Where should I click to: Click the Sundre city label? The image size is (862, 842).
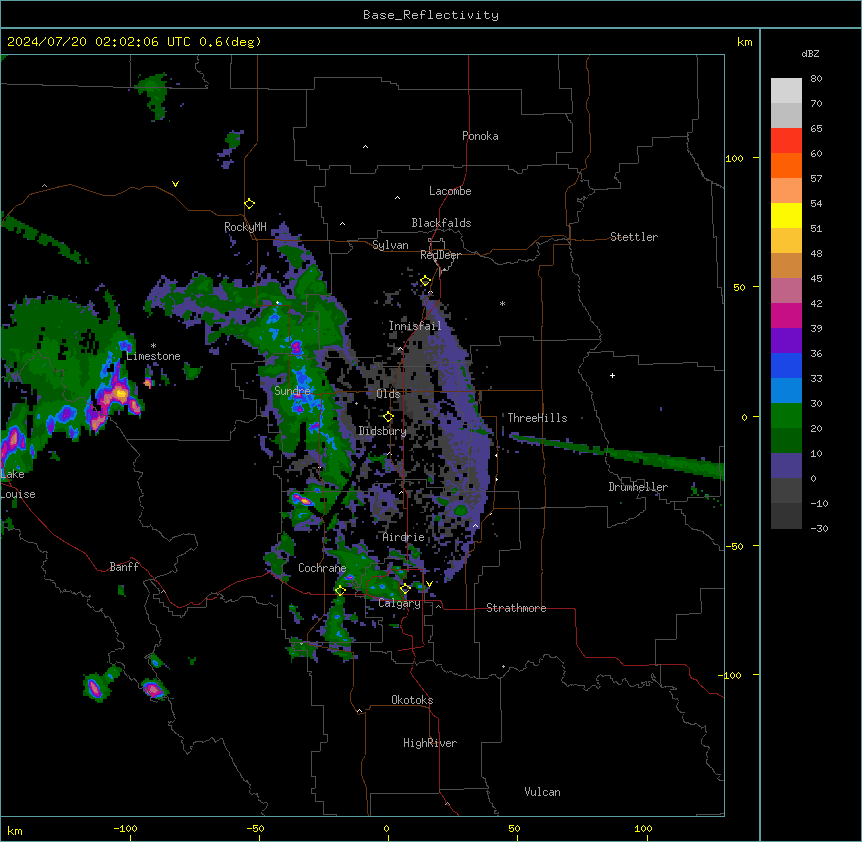coord(292,391)
